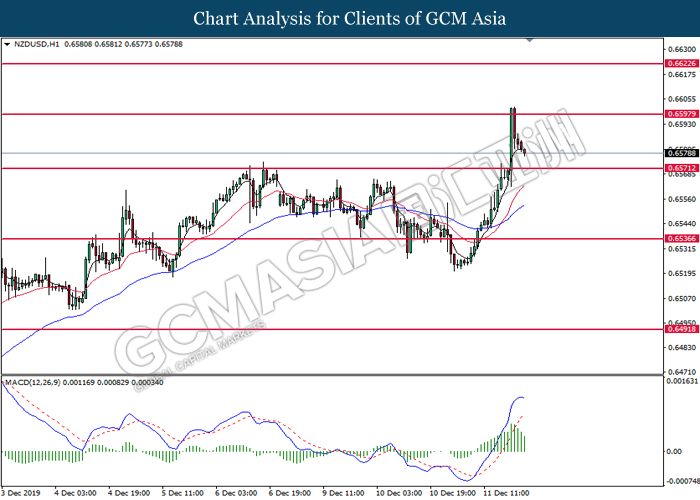Screen dimensions: 700x500
Task: Click the 6 Dec 03:00 time label
Action: tap(236, 493)
